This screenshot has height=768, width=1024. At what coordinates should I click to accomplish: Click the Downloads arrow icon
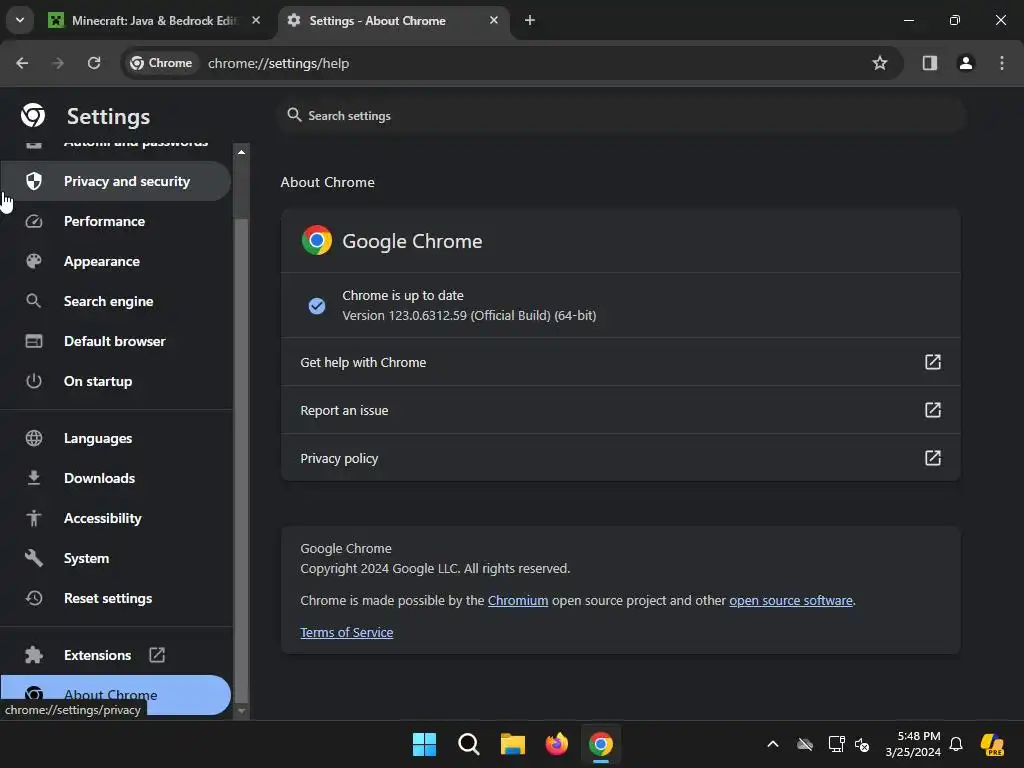click(34, 478)
